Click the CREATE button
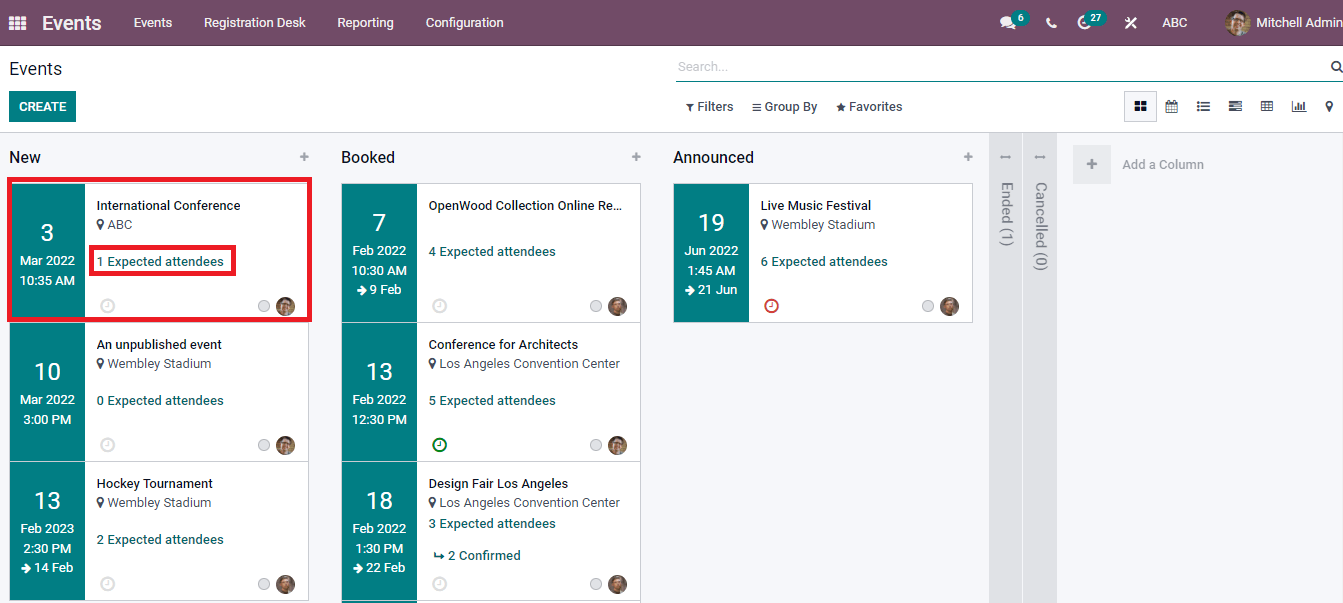The height and width of the screenshot is (603, 1343). tap(42, 107)
